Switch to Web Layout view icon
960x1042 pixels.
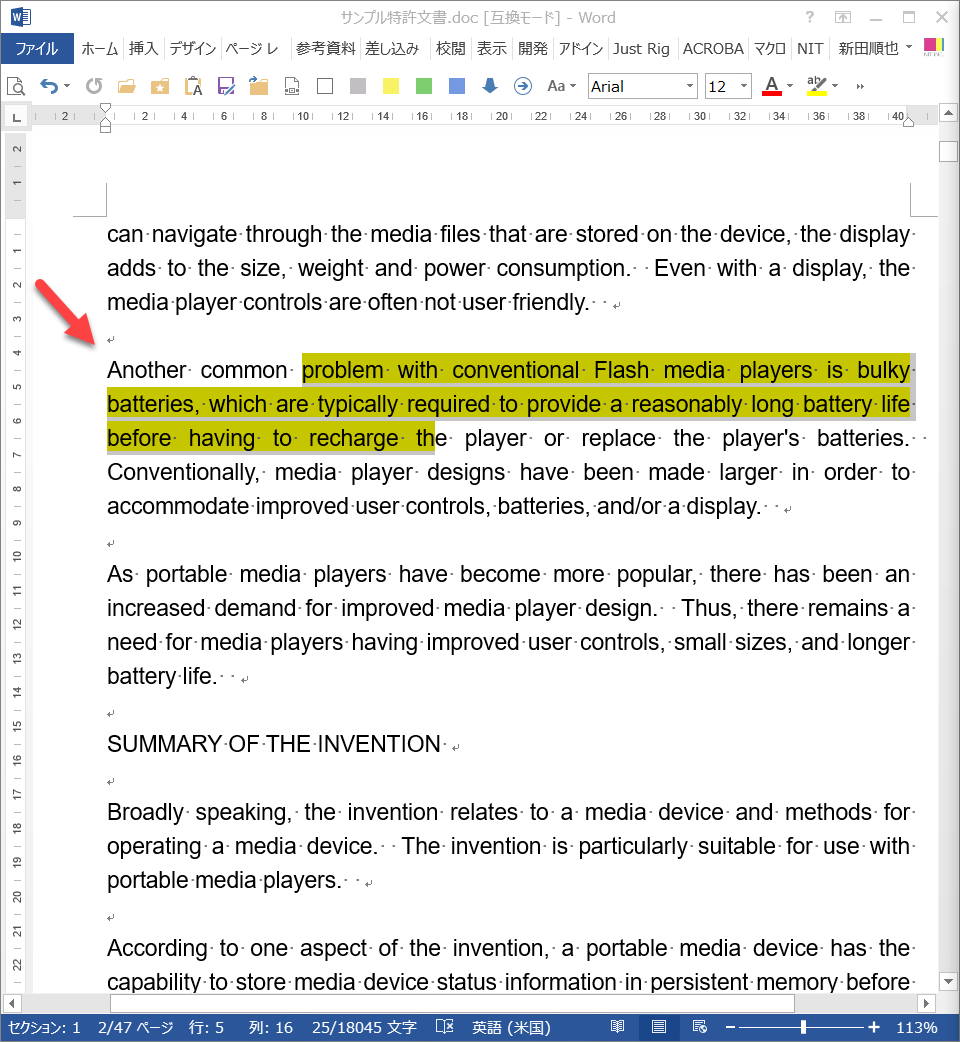(699, 1027)
